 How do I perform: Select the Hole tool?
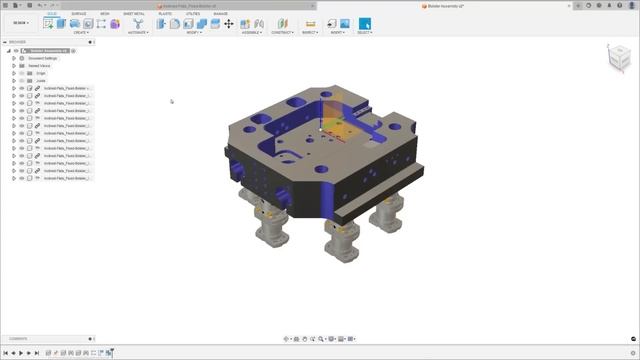tap(88, 24)
